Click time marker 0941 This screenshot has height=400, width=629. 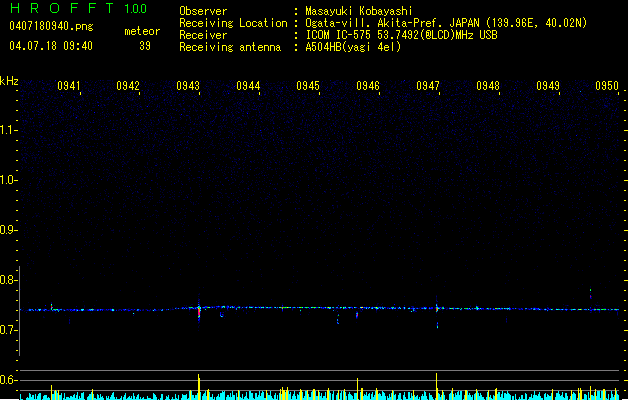click(69, 86)
